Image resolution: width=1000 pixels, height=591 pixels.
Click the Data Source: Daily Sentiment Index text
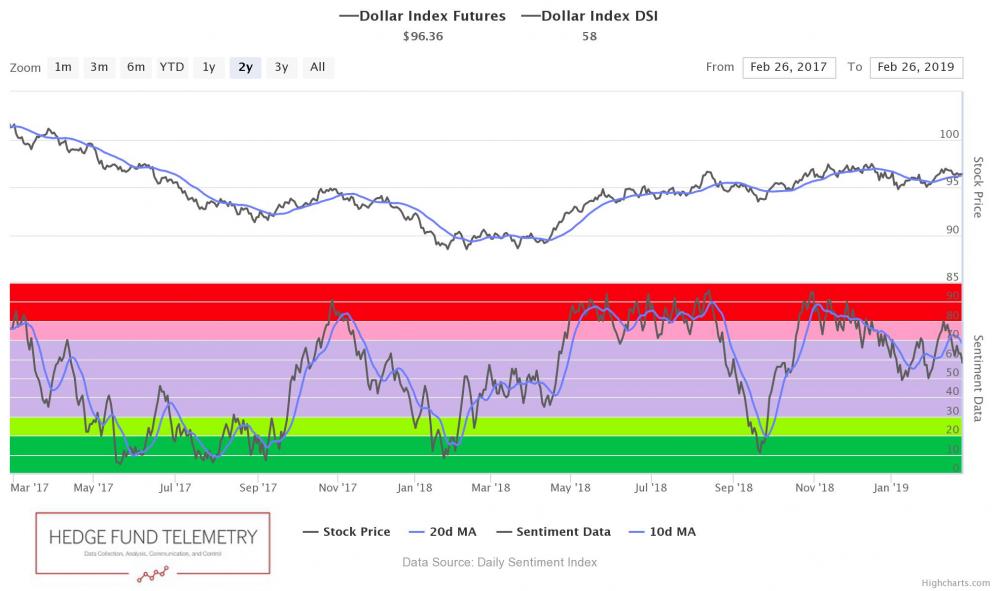click(x=499, y=562)
